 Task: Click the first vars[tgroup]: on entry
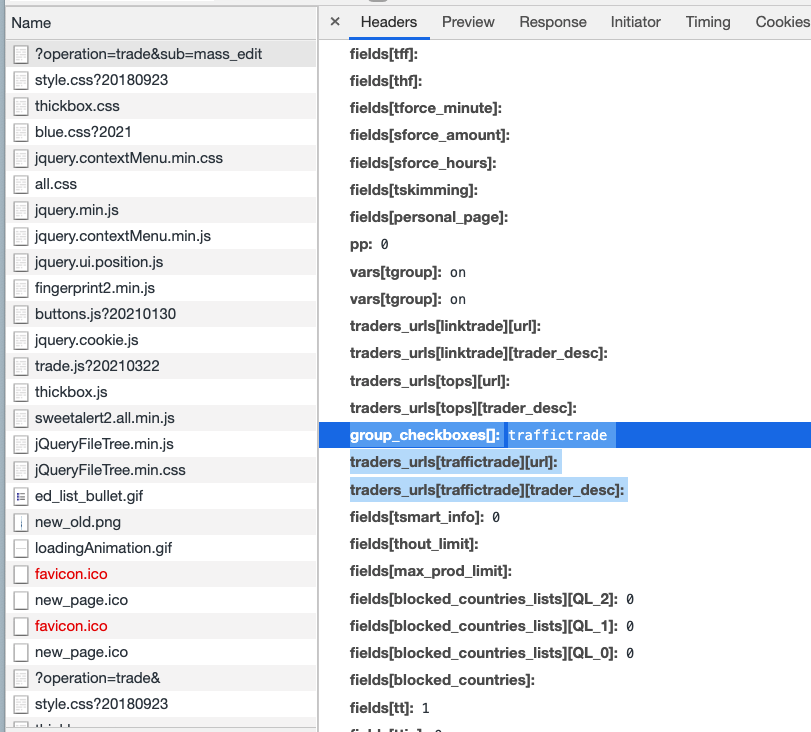(408, 272)
